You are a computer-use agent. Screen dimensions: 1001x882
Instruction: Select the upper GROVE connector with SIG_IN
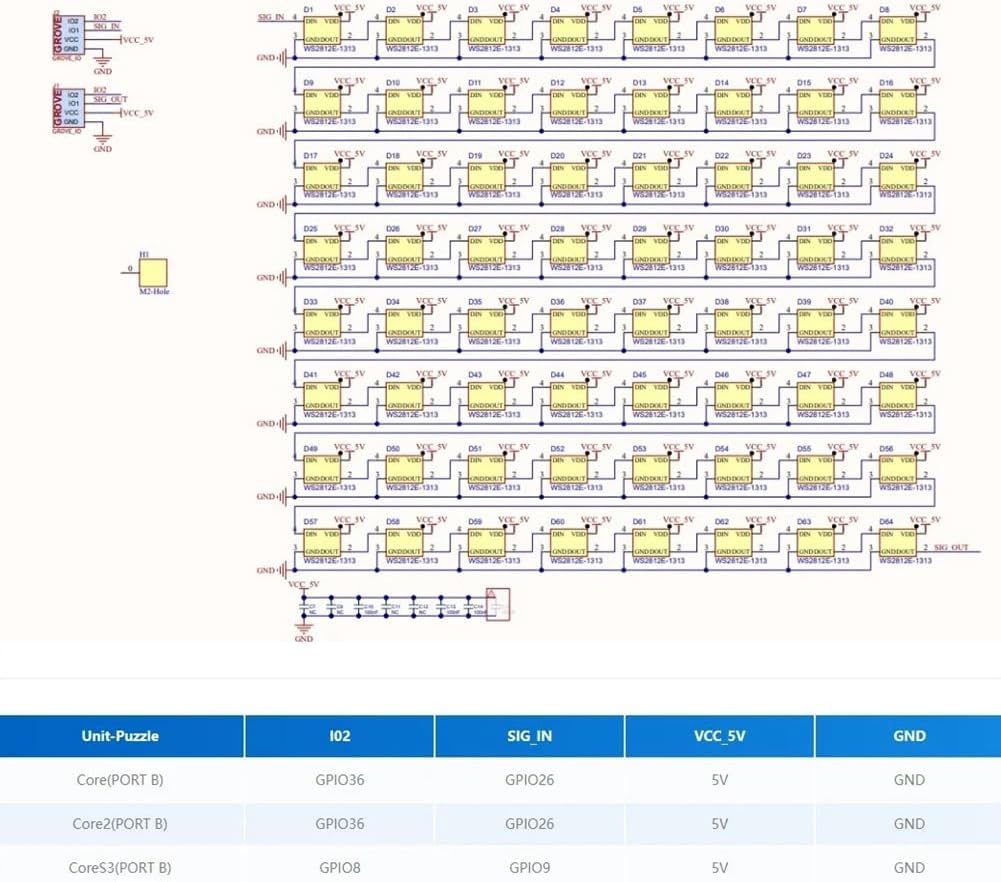[x=73, y=34]
